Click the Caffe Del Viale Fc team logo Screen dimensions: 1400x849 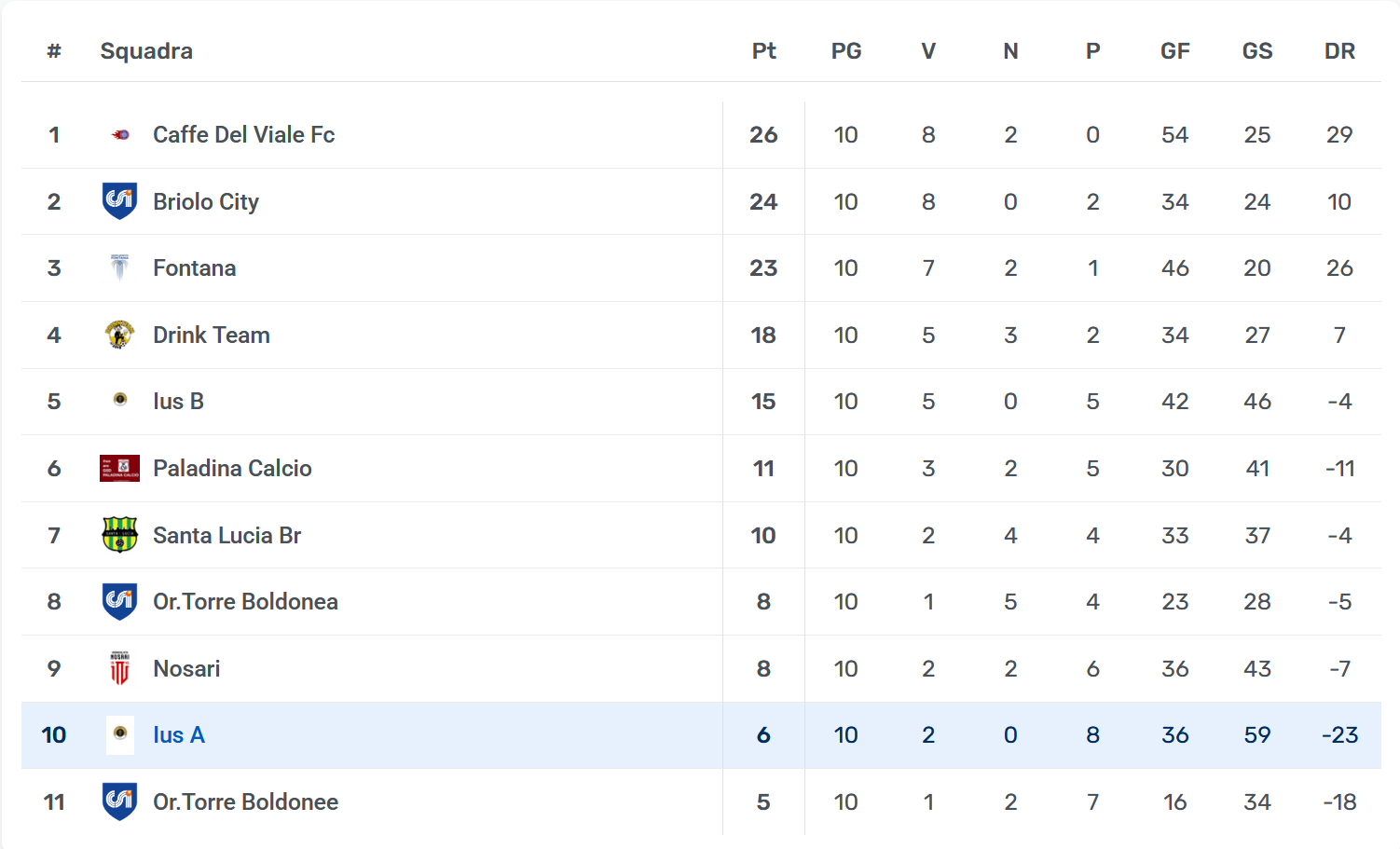click(119, 135)
